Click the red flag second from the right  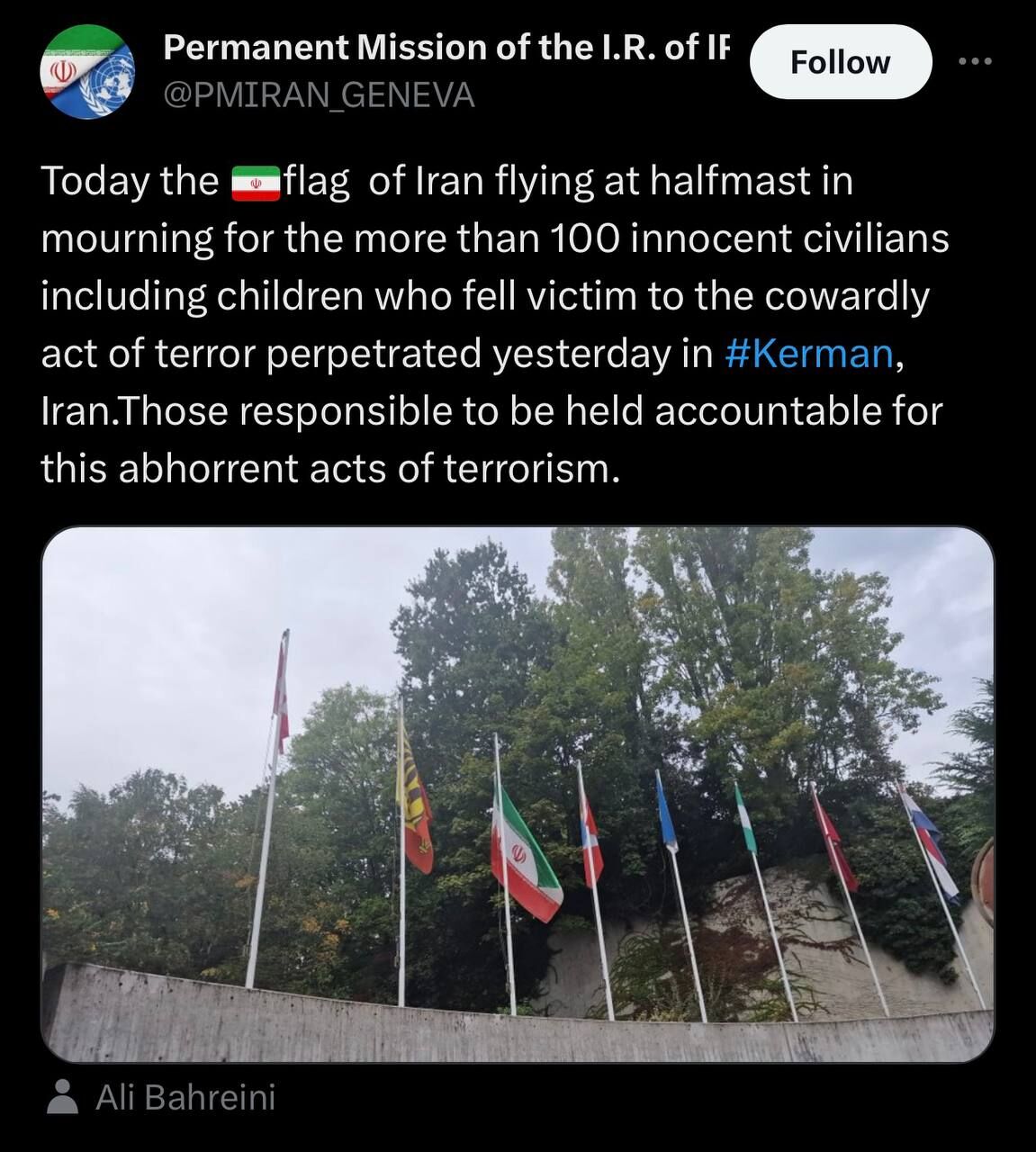(x=833, y=841)
